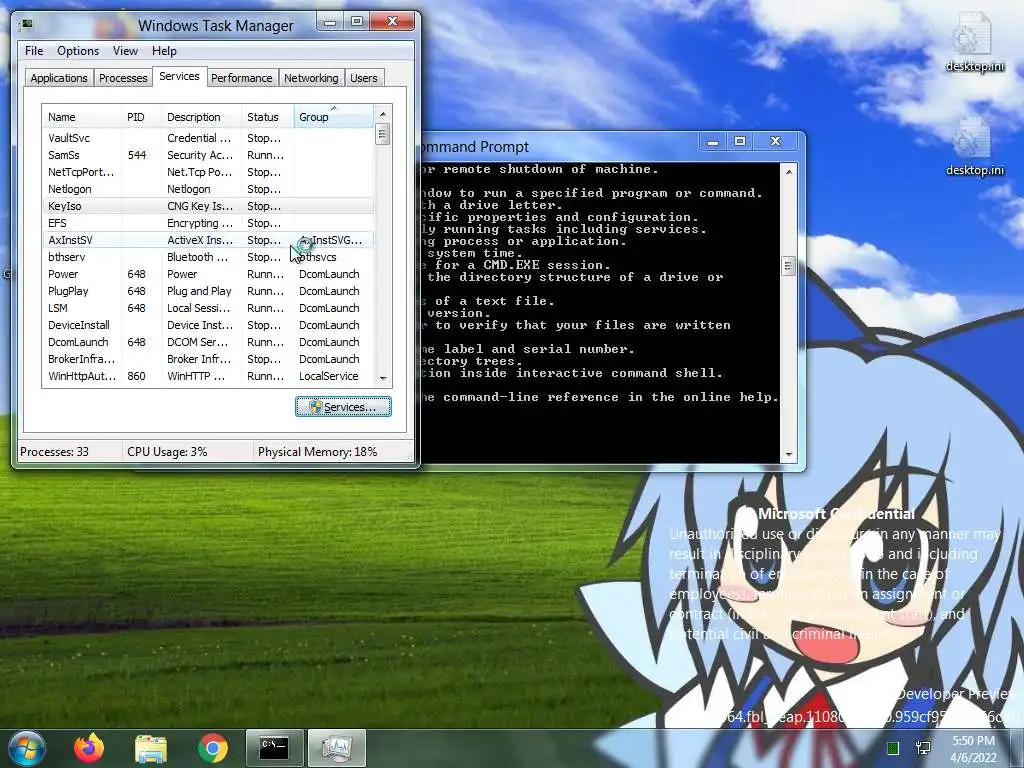Select the VaultSvc service row
The height and width of the screenshot is (768, 1024).
tap(208, 138)
